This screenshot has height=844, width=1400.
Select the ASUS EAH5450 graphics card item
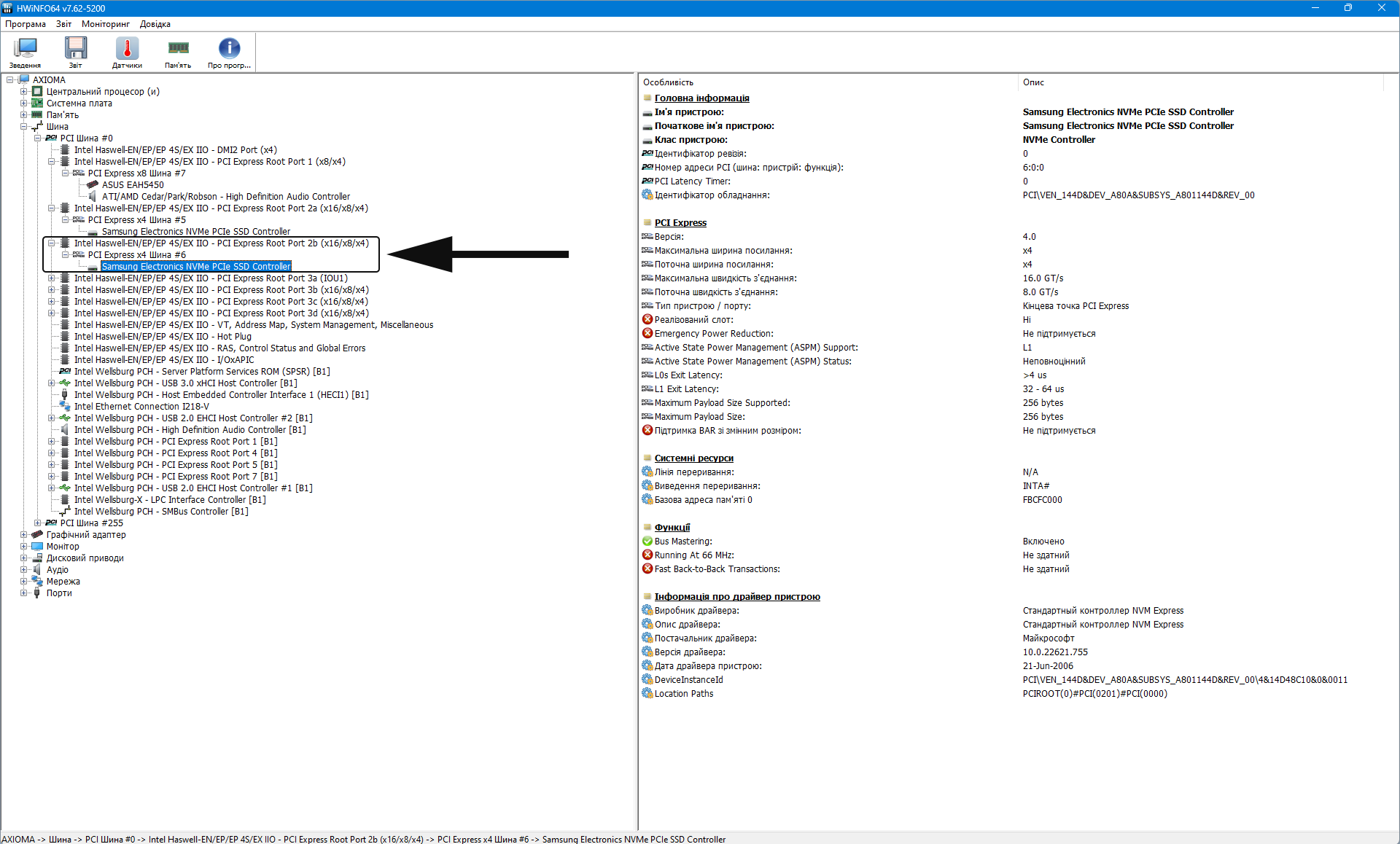pyautogui.click(x=133, y=185)
